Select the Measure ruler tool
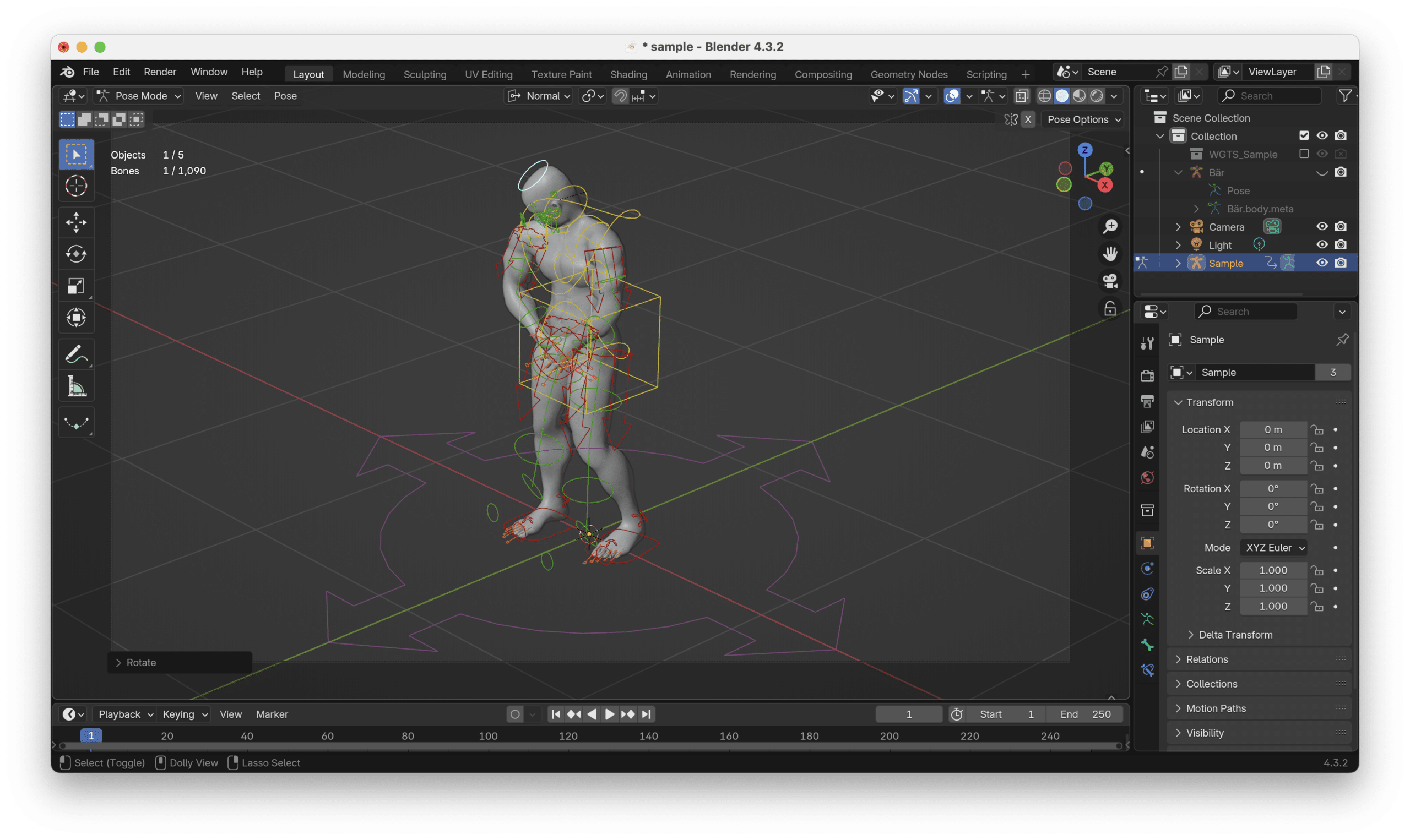The width and height of the screenshot is (1410, 840). [x=76, y=386]
